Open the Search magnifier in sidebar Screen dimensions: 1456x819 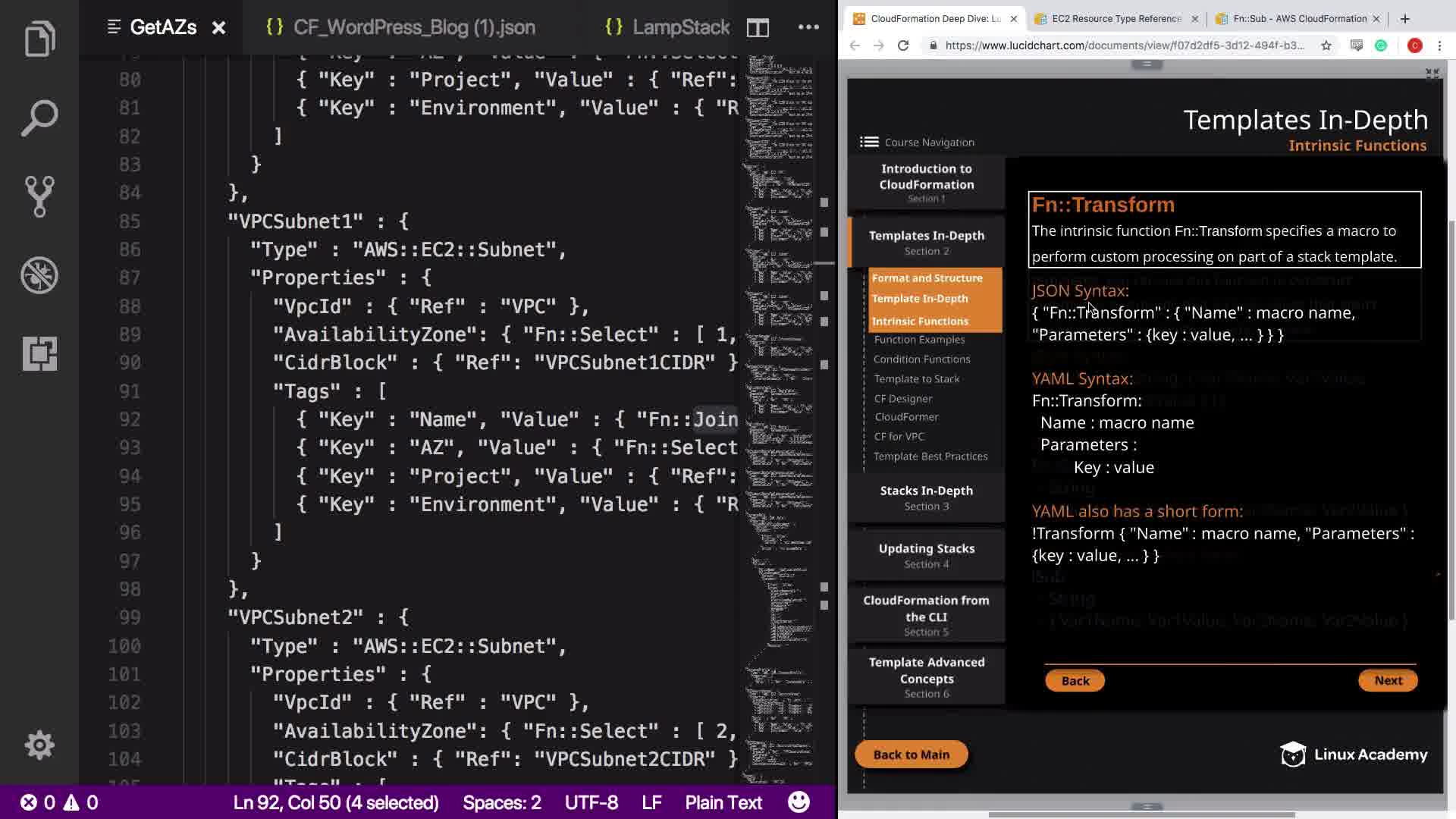tap(39, 118)
